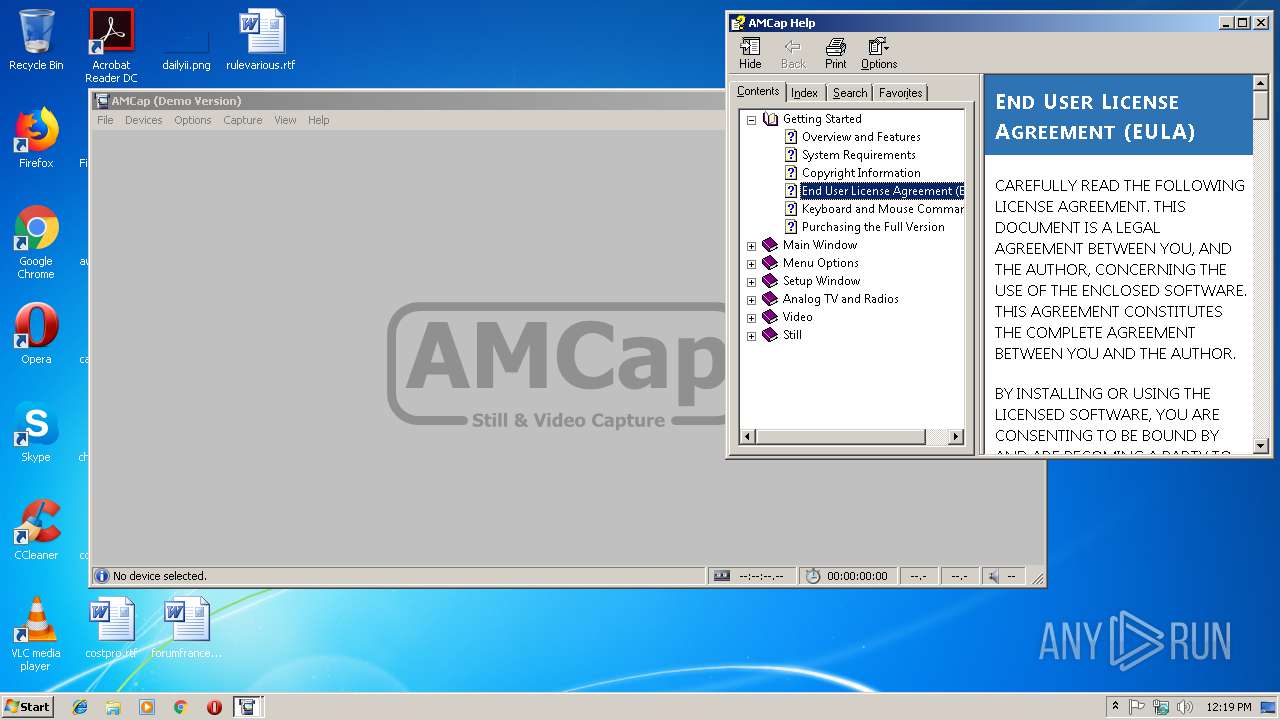Open the File menu in AMCap
The width and height of the screenshot is (1280, 720).
pyautogui.click(x=105, y=120)
